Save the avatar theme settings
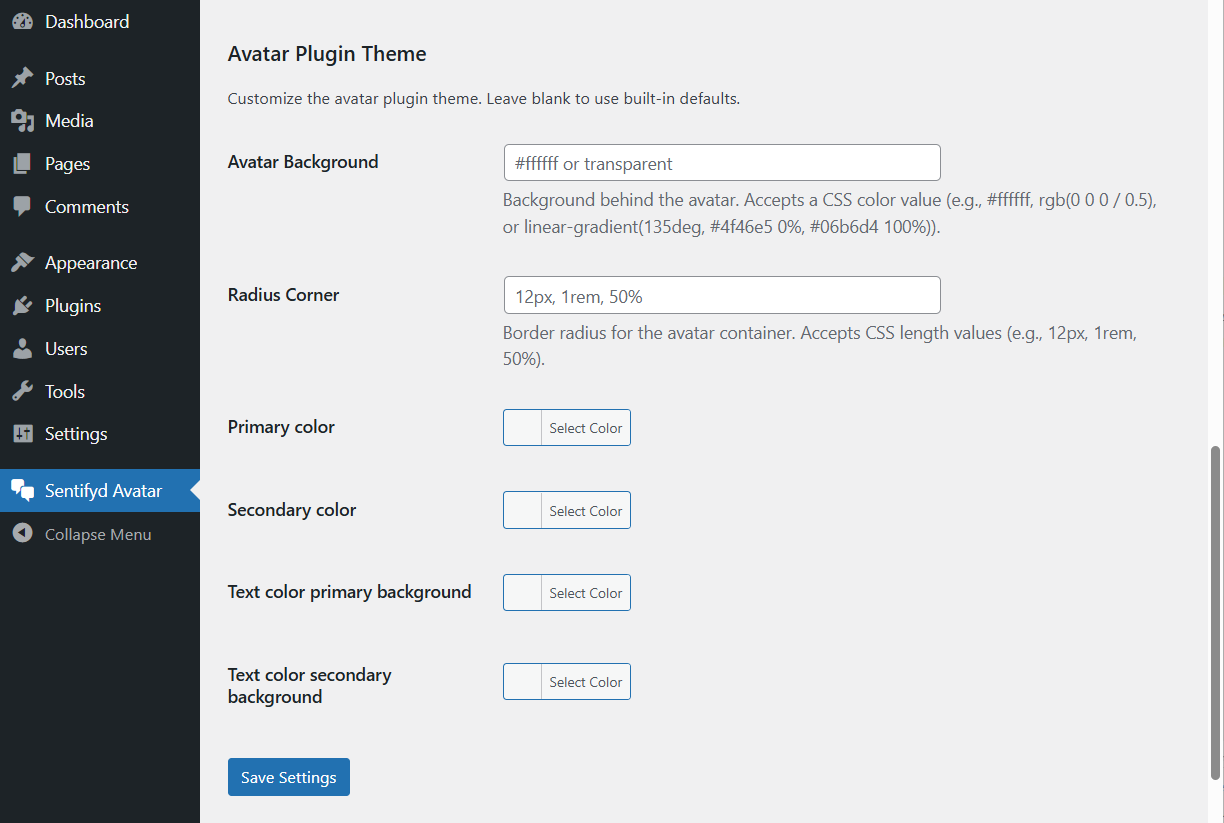The width and height of the screenshot is (1224, 823). (288, 776)
